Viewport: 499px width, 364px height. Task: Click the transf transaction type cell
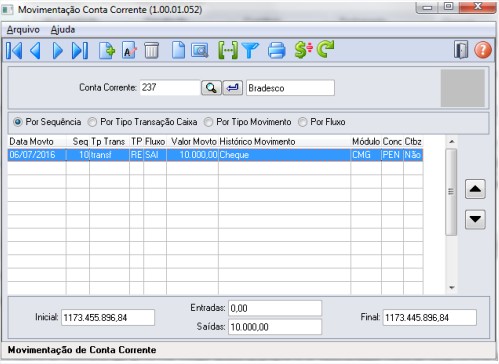pos(109,155)
